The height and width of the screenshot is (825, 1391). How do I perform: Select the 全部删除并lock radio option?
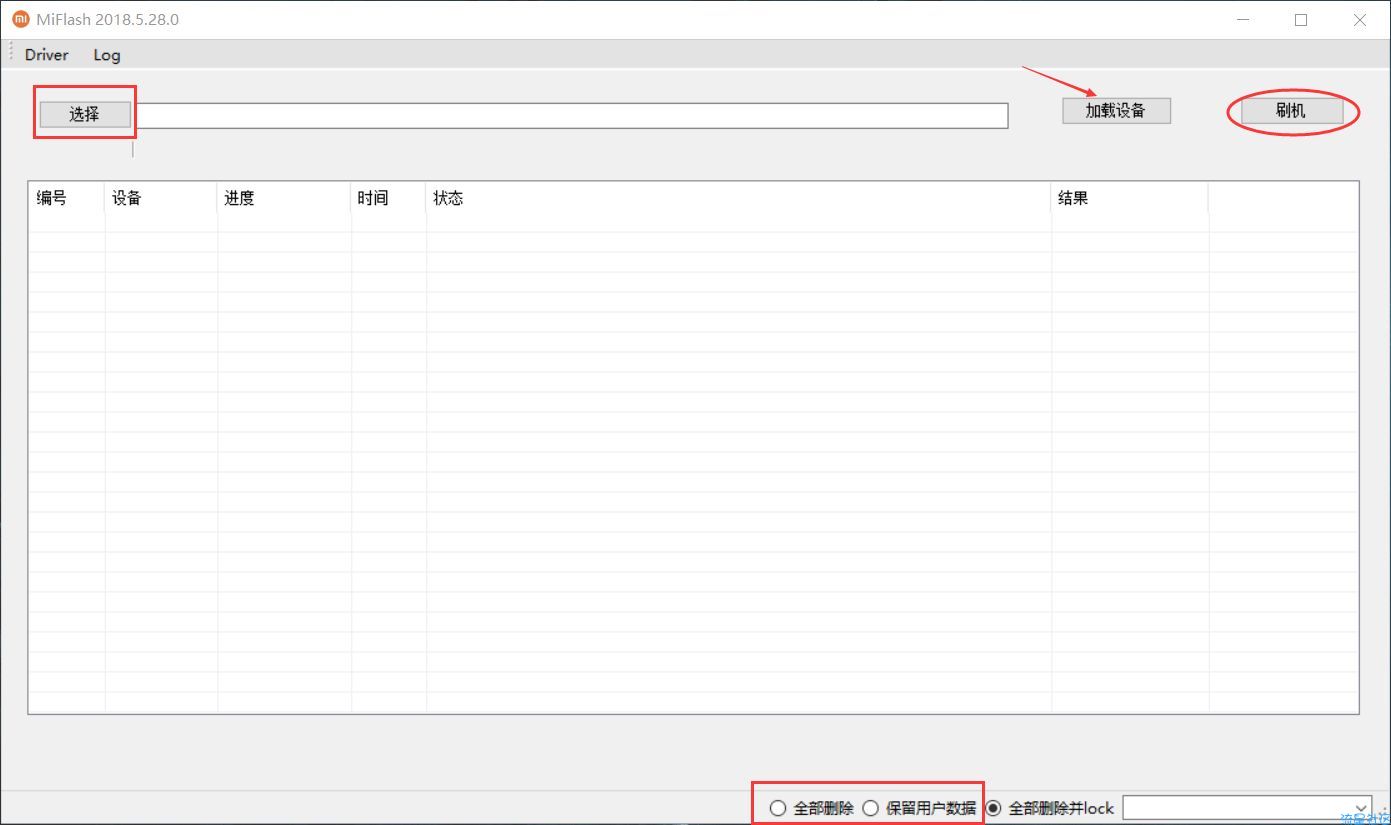(x=1050, y=808)
